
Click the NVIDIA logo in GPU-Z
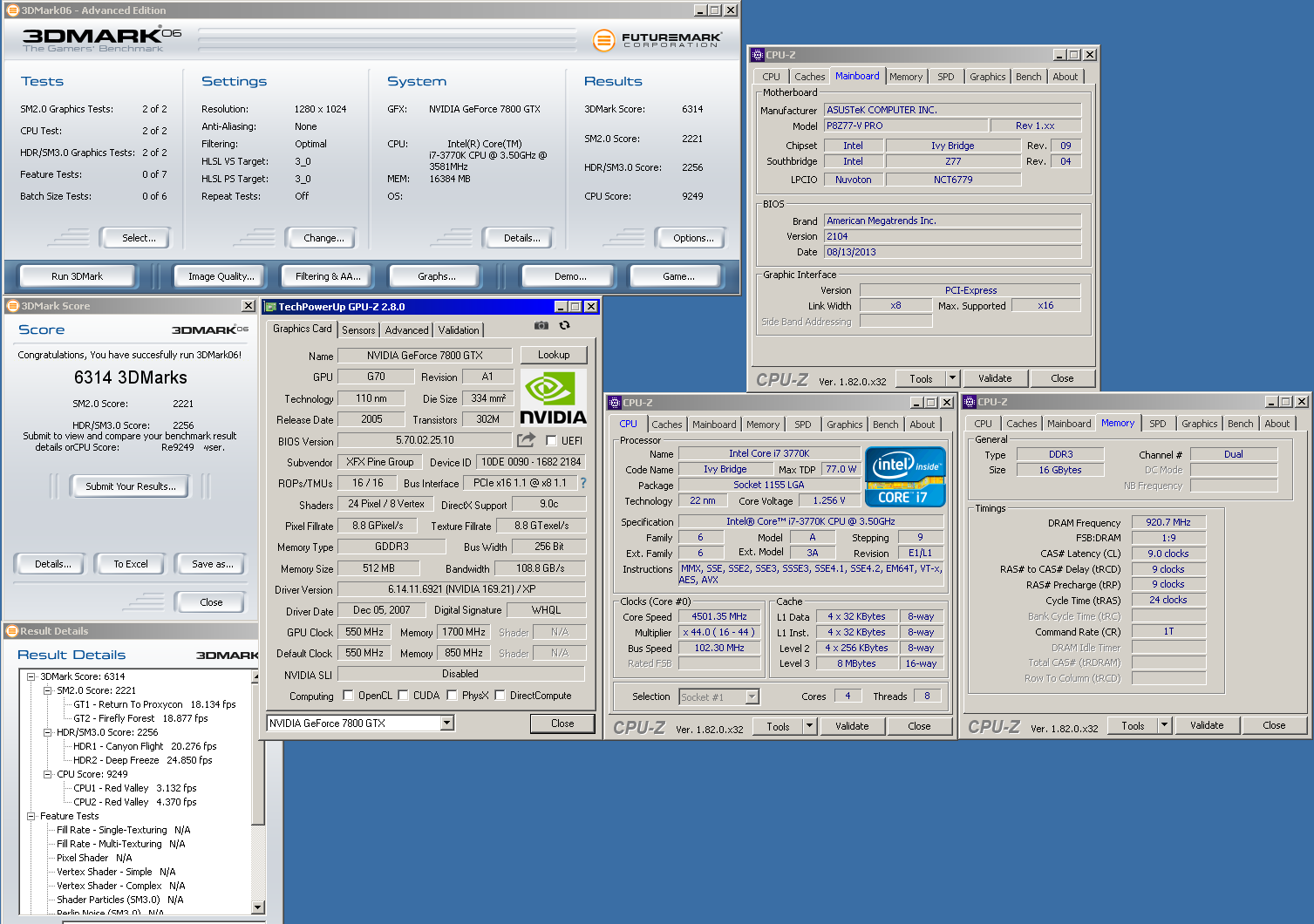553,397
